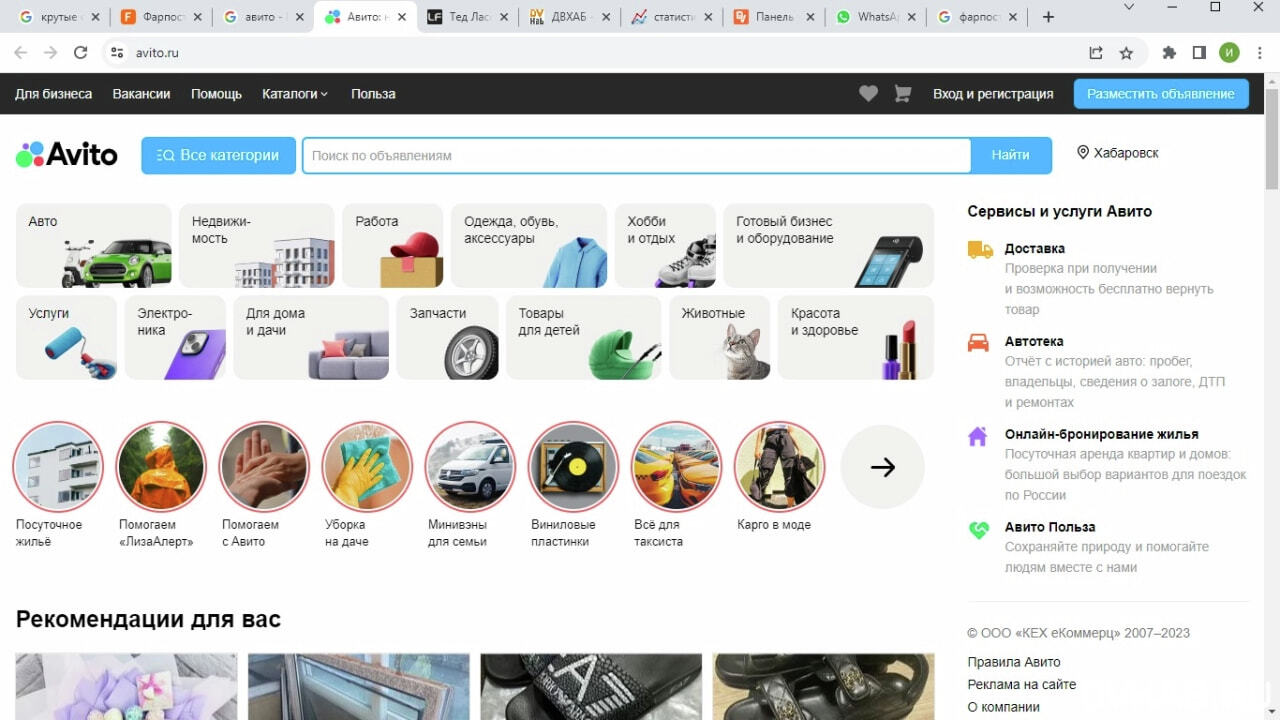Click the Хабаровск location pin

[1082, 153]
